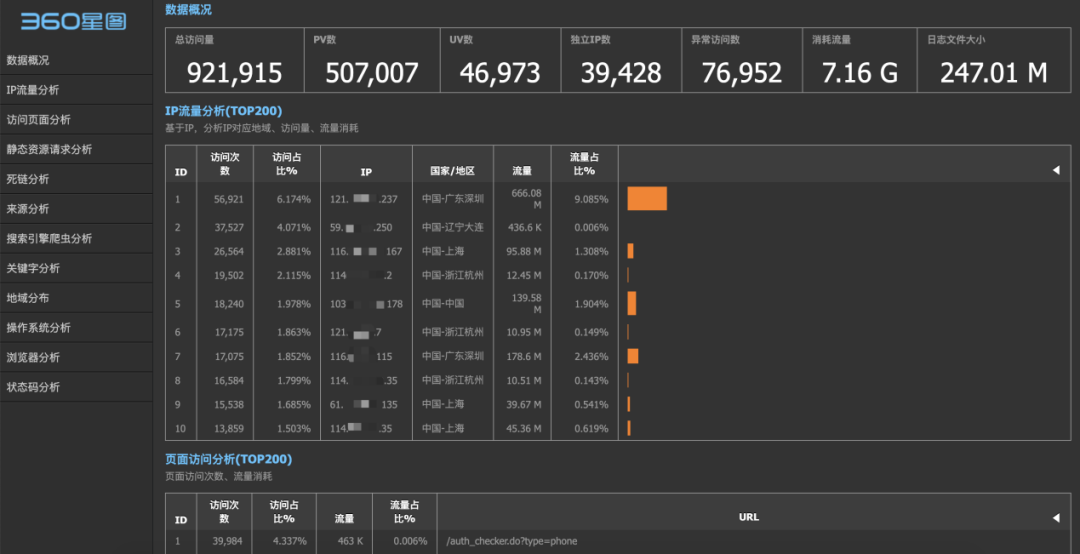This screenshot has height=554, width=1080.
Task: Click the URL column header
Action: coord(749,517)
